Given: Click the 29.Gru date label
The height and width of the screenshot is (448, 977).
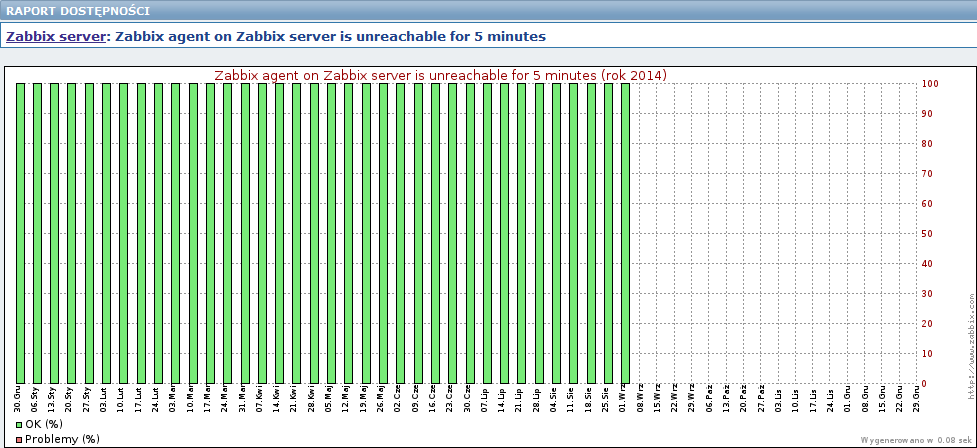Looking at the screenshot, I should (x=918, y=397).
